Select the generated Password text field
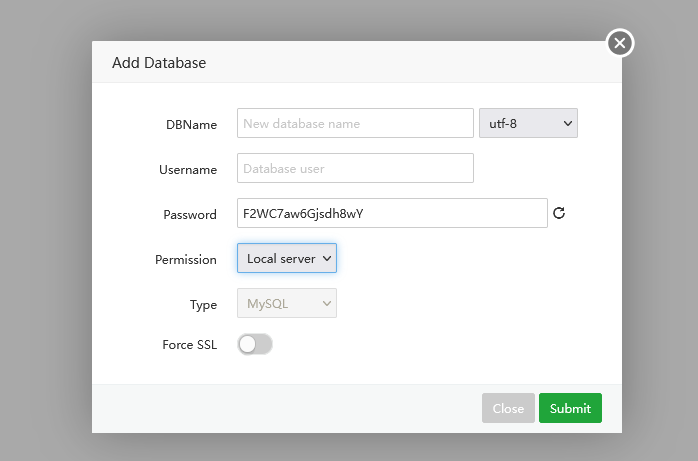Screen dimensions: 698x461 pos(392,213)
